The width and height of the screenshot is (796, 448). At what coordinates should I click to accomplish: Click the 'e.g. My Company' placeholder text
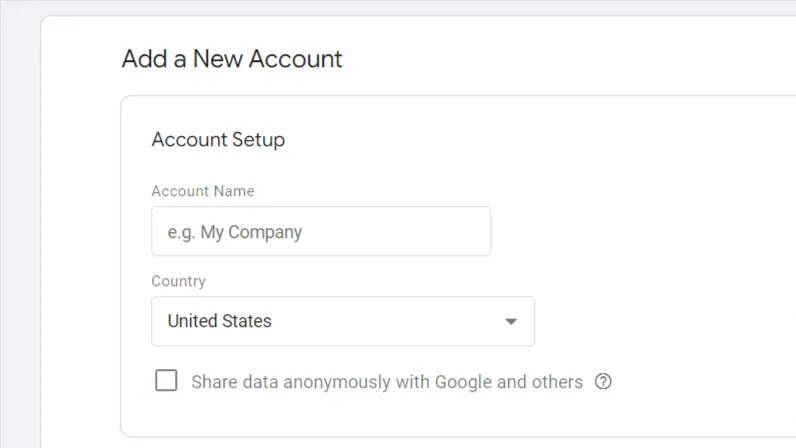point(235,232)
